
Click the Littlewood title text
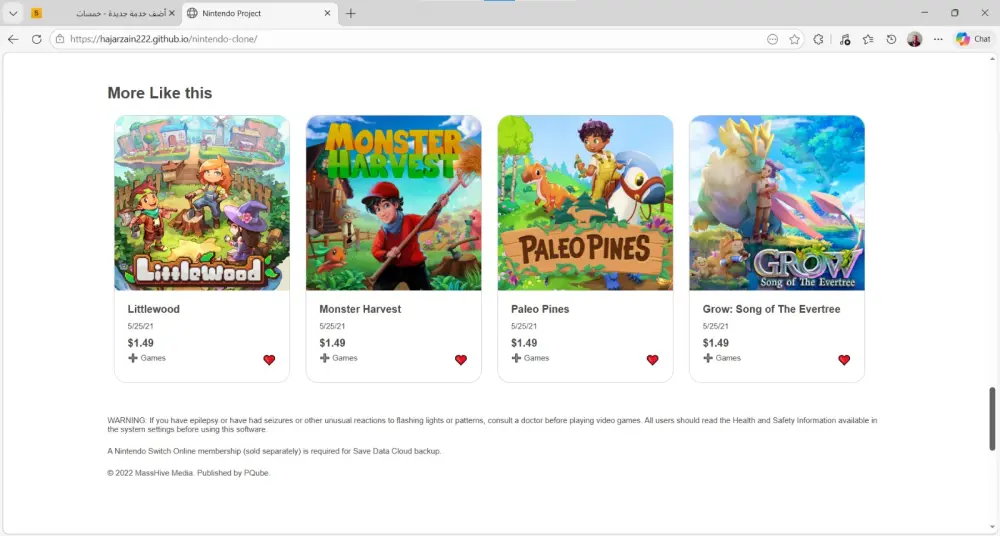154,309
